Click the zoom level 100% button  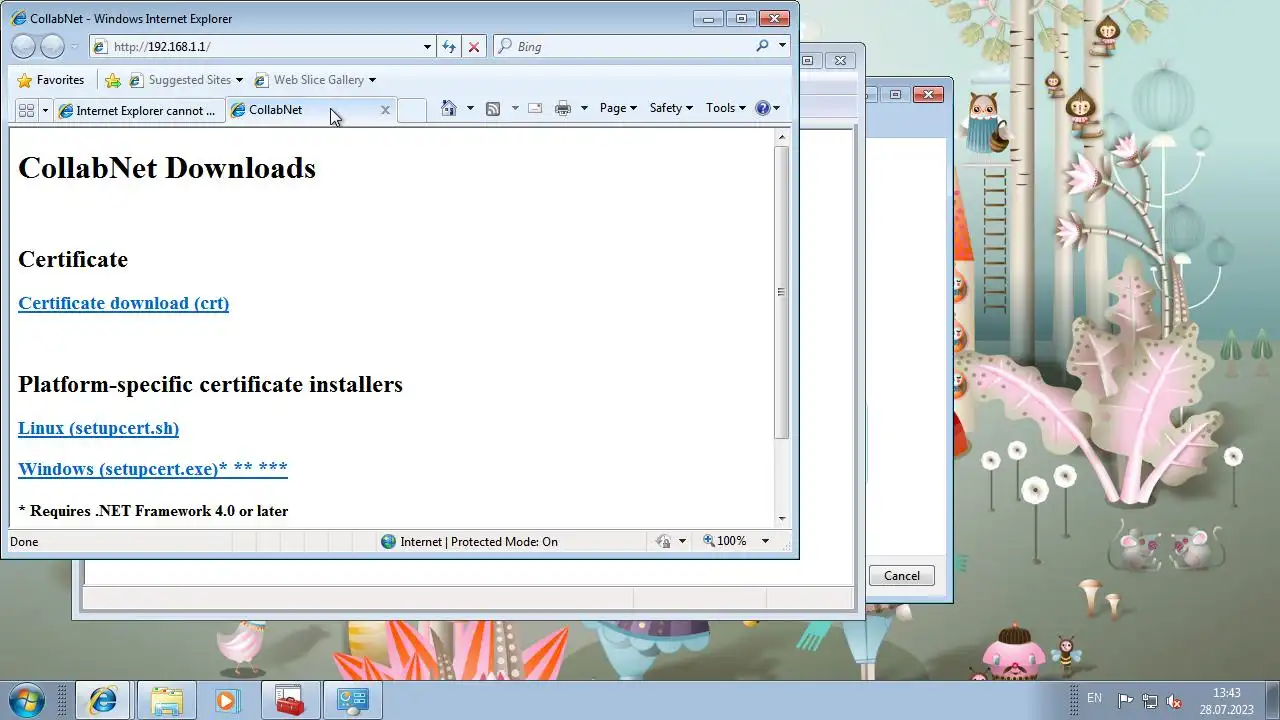[724, 541]
